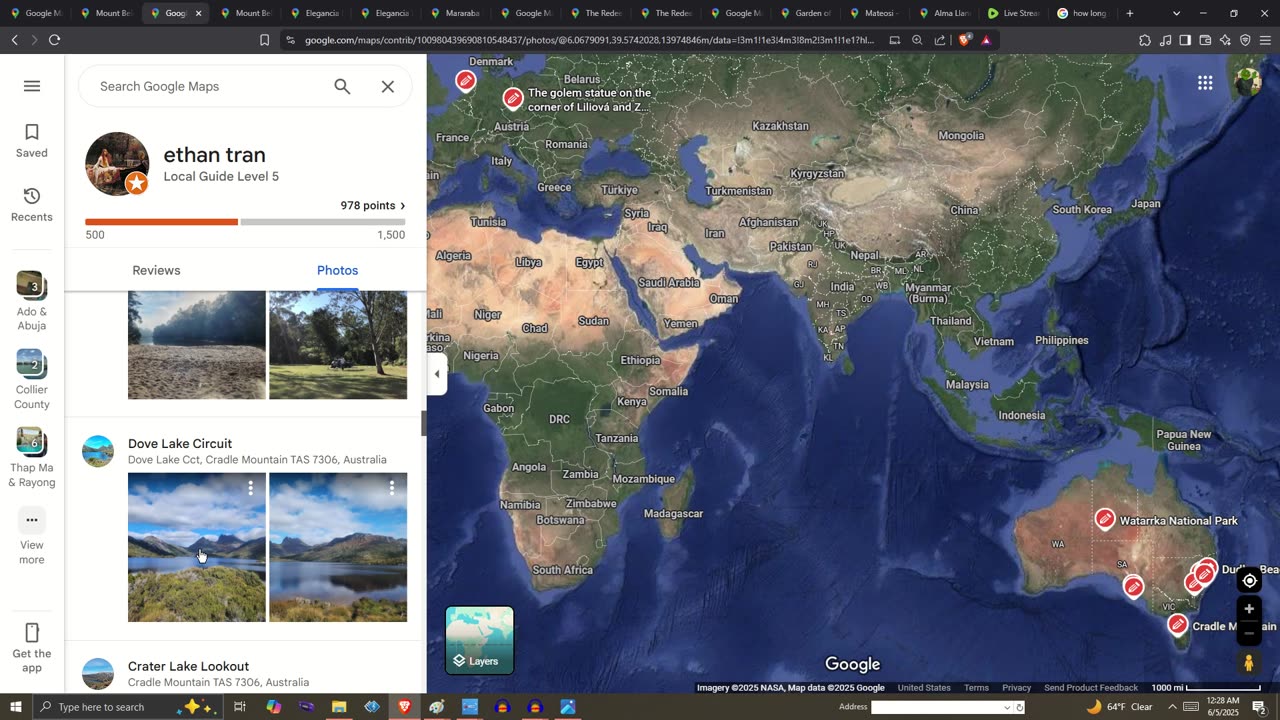The height and width of the screenshot is (720, 1280).
Task: Open Get the app in sidebar
Action: click(32, 648)
